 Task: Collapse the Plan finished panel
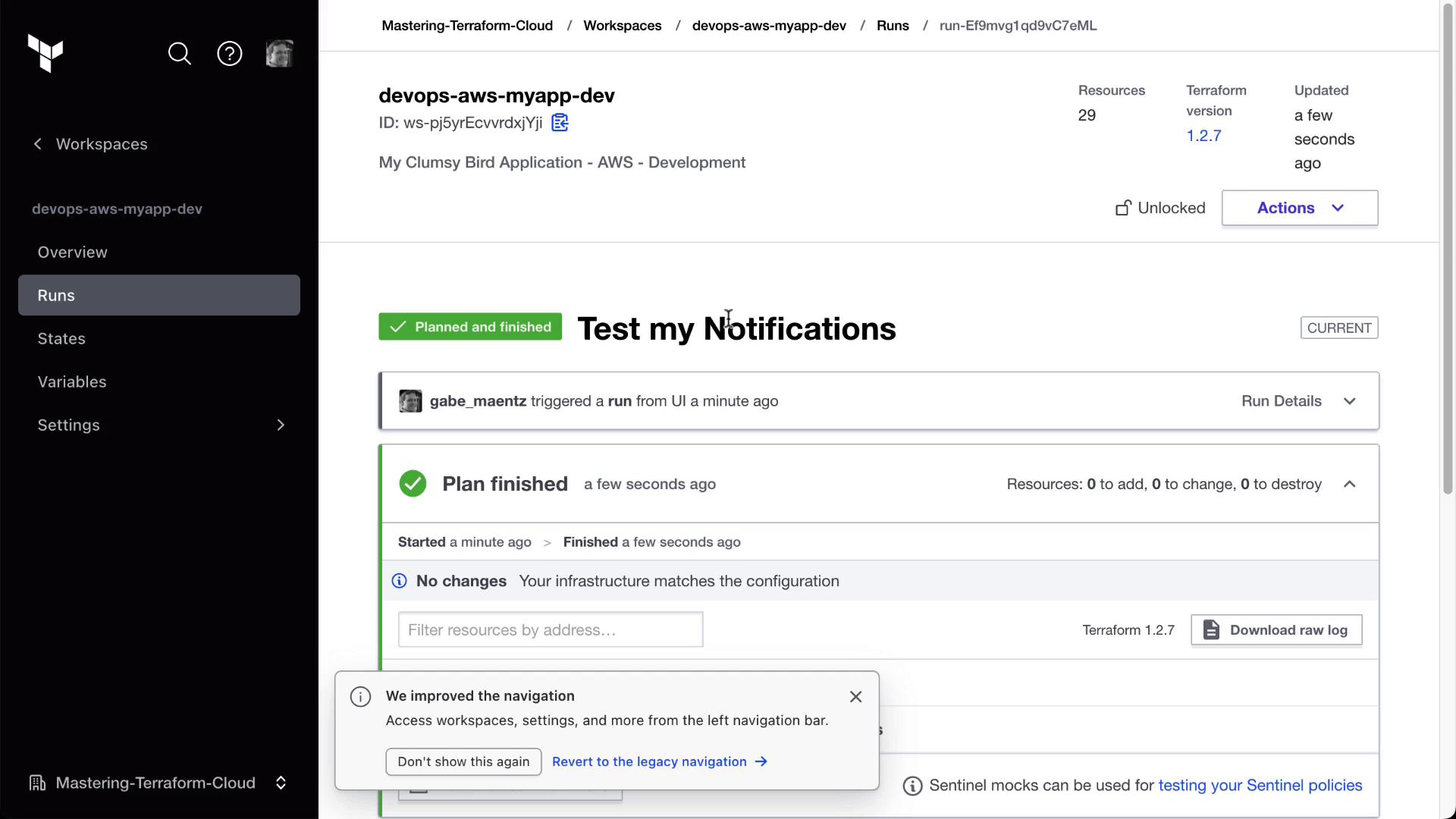[1349, 484]
